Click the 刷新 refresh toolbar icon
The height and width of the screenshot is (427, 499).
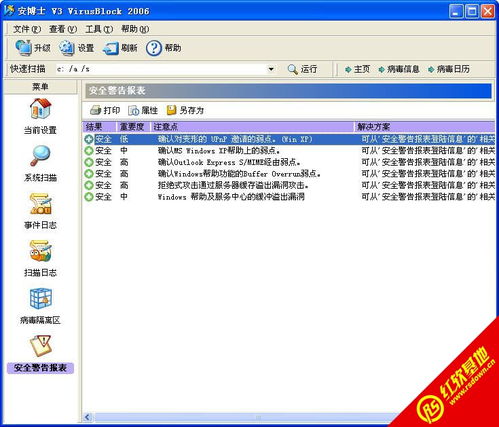[x=111, y=48]
